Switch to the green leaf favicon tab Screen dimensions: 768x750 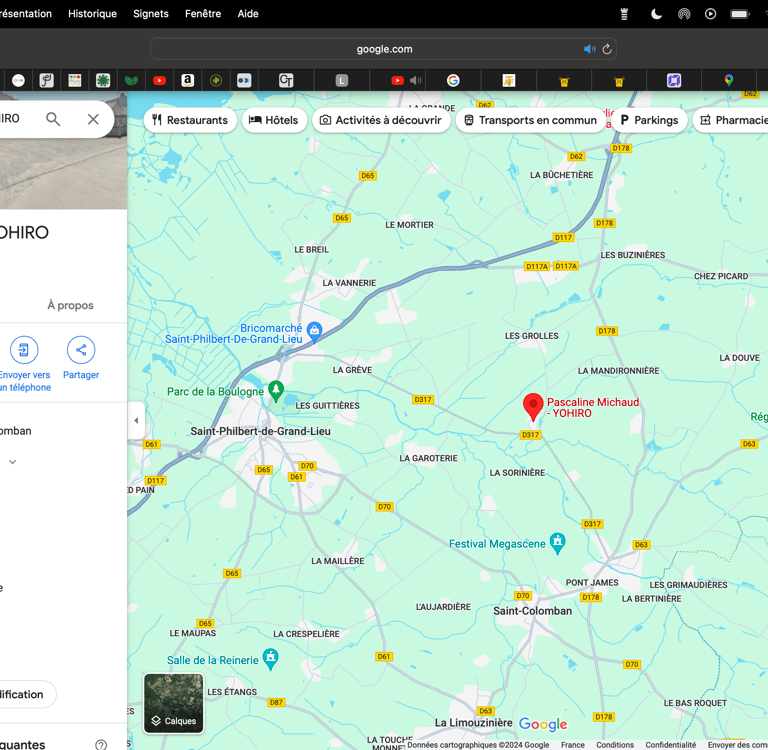click(131, 80)
